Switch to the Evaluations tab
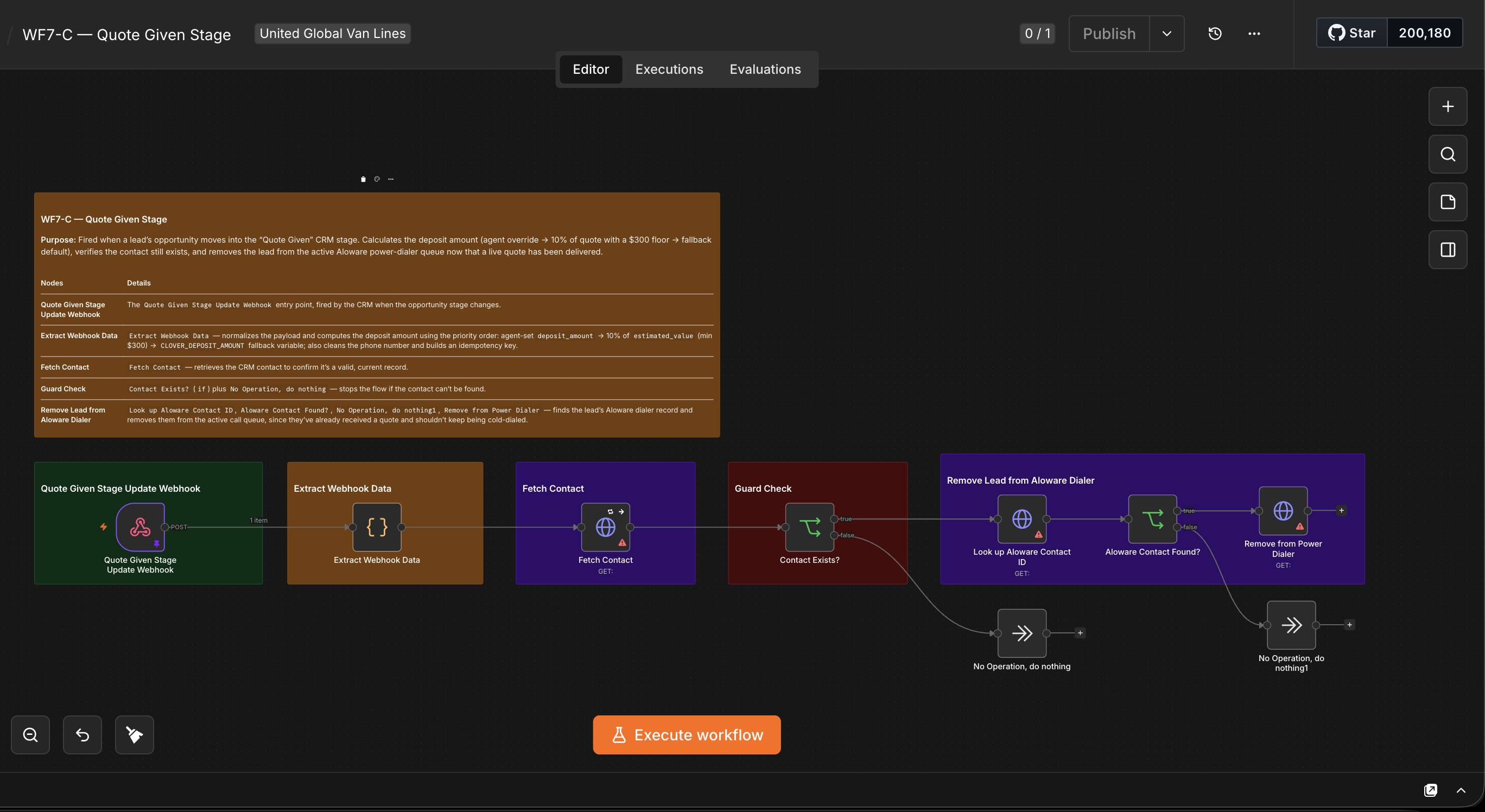 [765, 69]
